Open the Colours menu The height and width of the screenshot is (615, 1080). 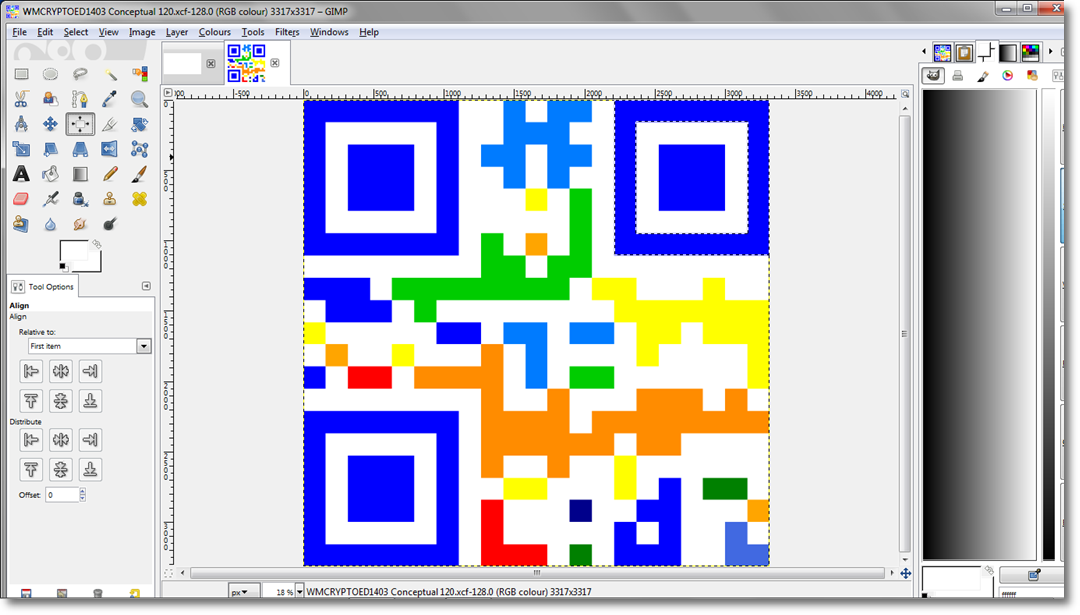[215, 32]
